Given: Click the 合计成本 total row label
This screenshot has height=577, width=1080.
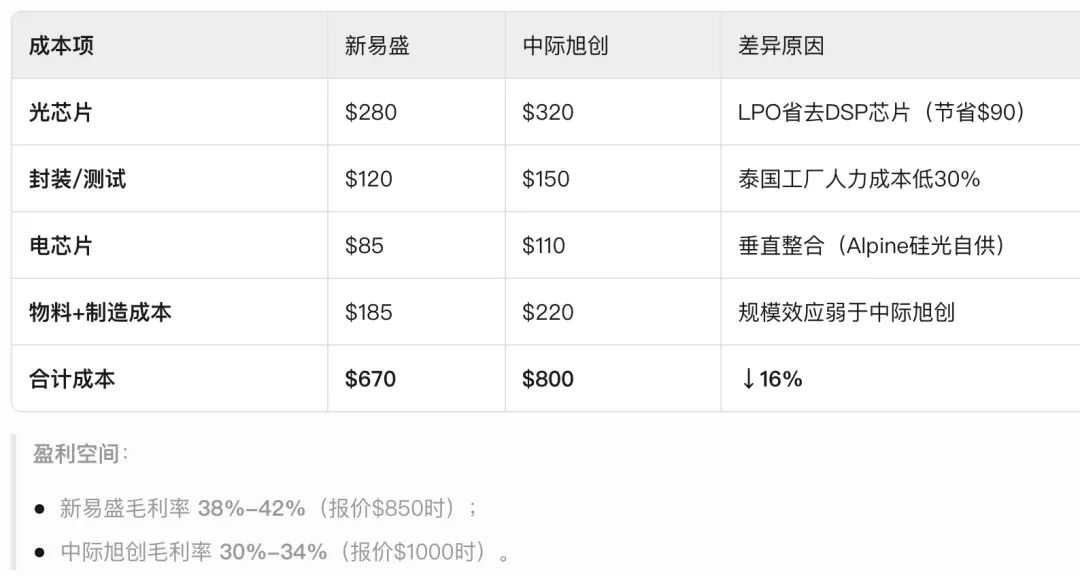Looking at the screenshot, I should click(x=72, y=379).
